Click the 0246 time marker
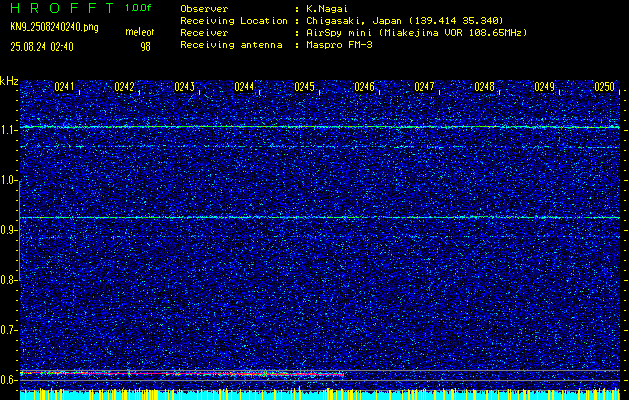This screenshot has width=629, height=400. pyautogui.click(x=364, y=87)
